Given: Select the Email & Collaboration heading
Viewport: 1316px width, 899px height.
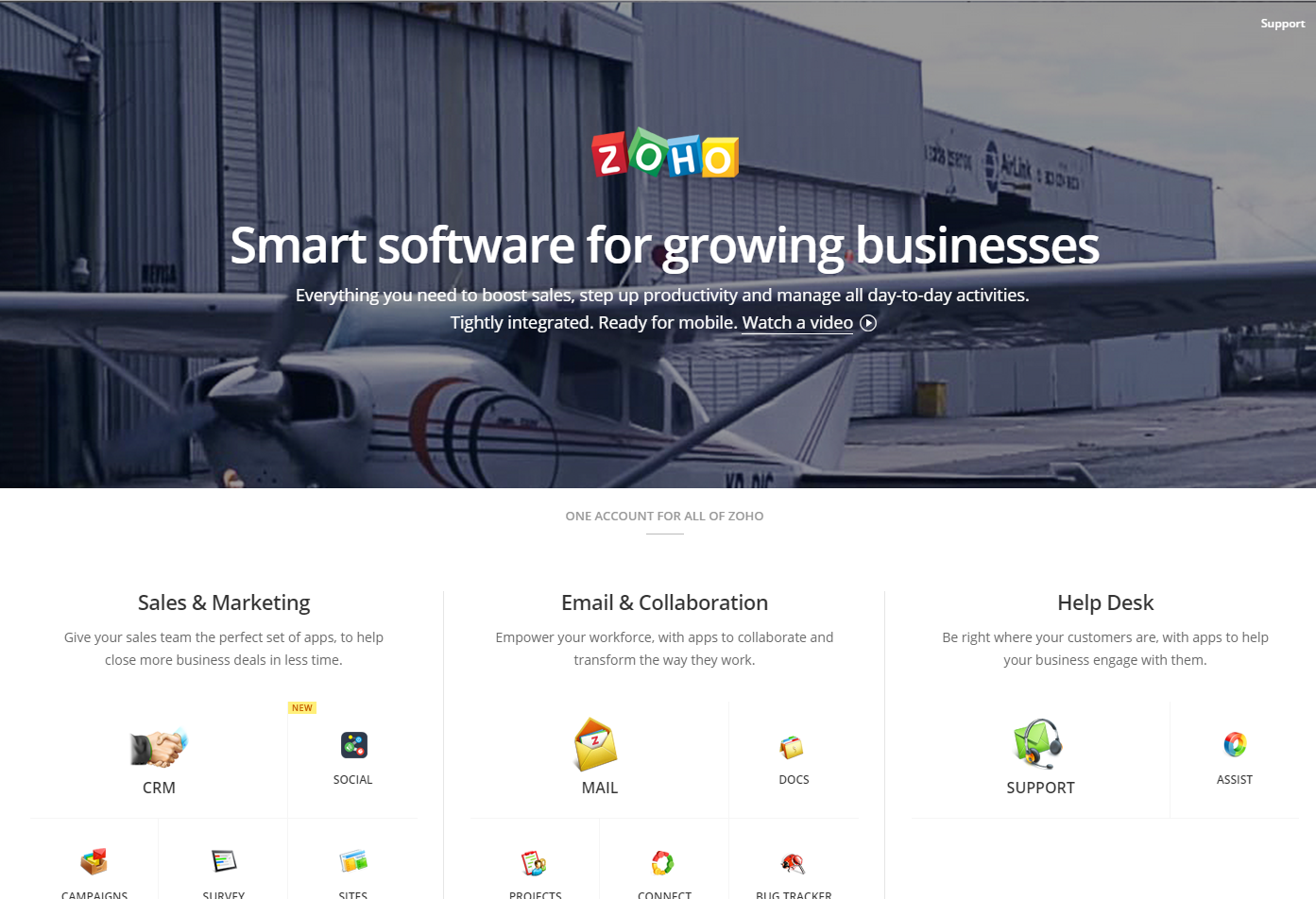Looking at the screenshot, I should click(x=664, y=602).
